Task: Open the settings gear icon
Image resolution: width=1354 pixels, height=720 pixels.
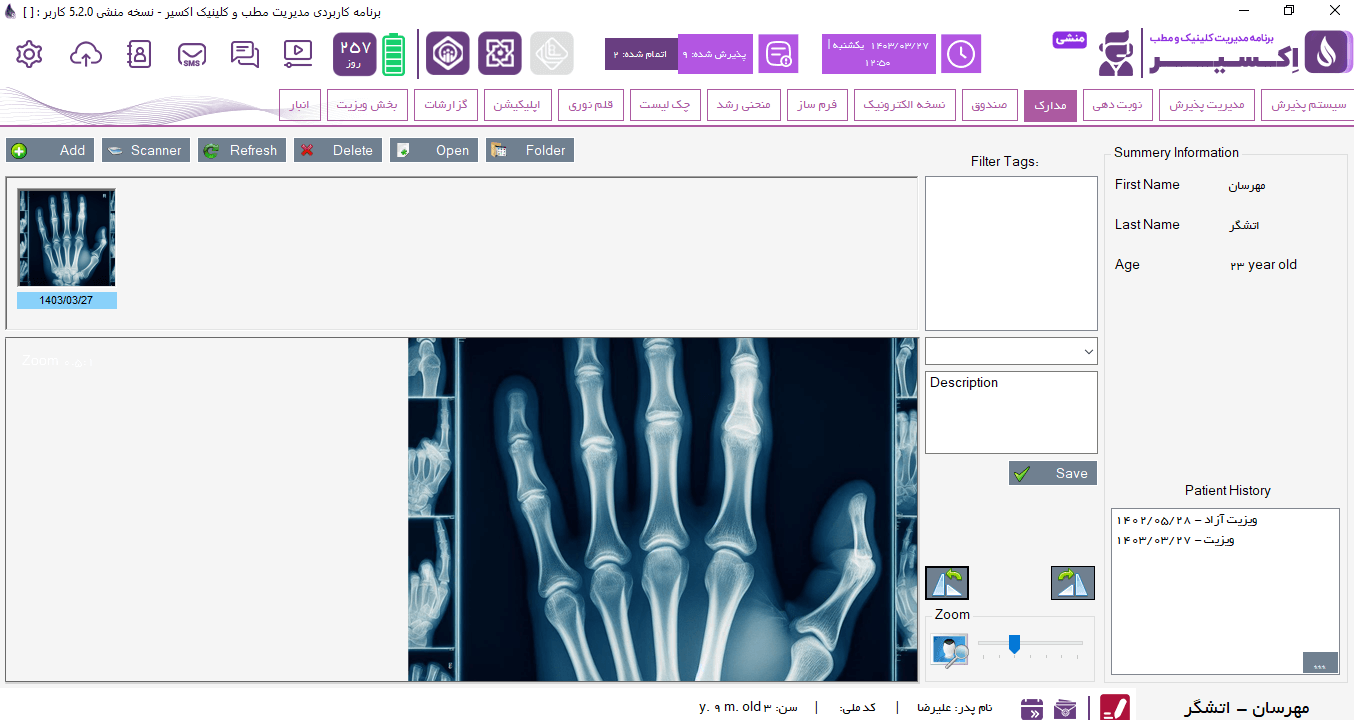Action: [30, 54]
